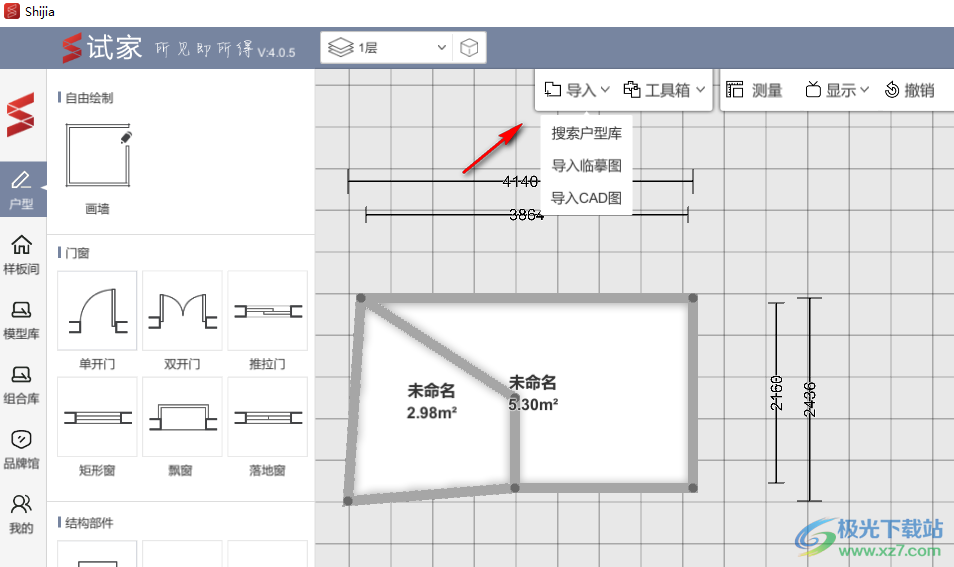The image size is (954, 567).
Task: Click the 试家 brand logo in header
Action: (x=102, y=47)
